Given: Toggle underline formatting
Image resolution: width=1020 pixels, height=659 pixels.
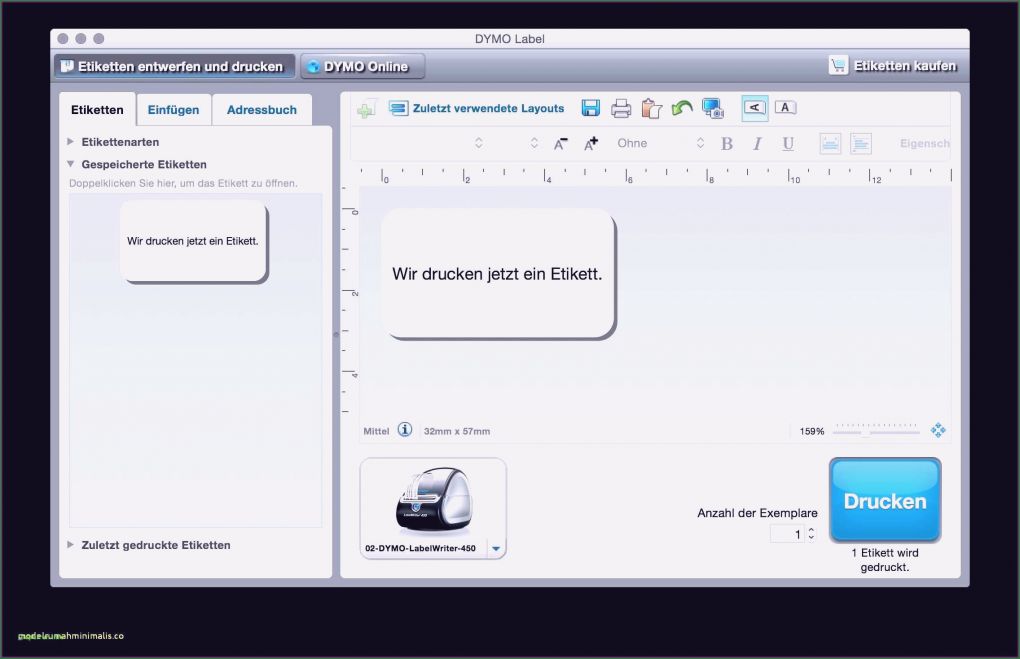Looking at the screenshot, I should (788, 143).
